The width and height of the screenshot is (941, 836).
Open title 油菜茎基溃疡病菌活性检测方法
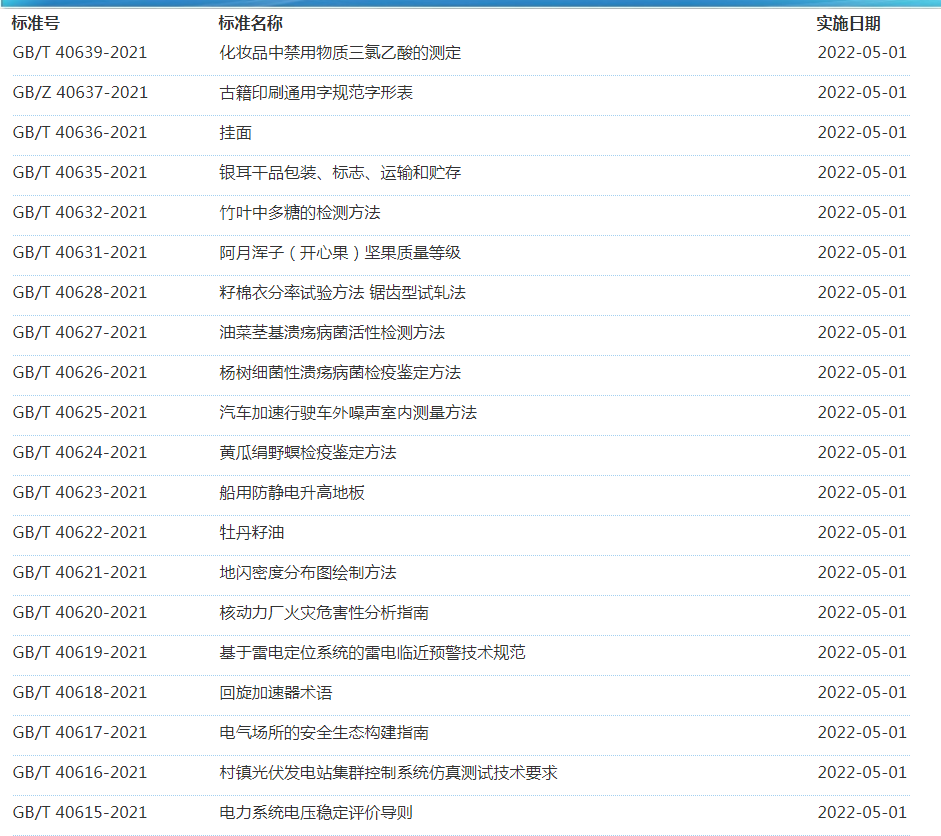coord(332,333)
